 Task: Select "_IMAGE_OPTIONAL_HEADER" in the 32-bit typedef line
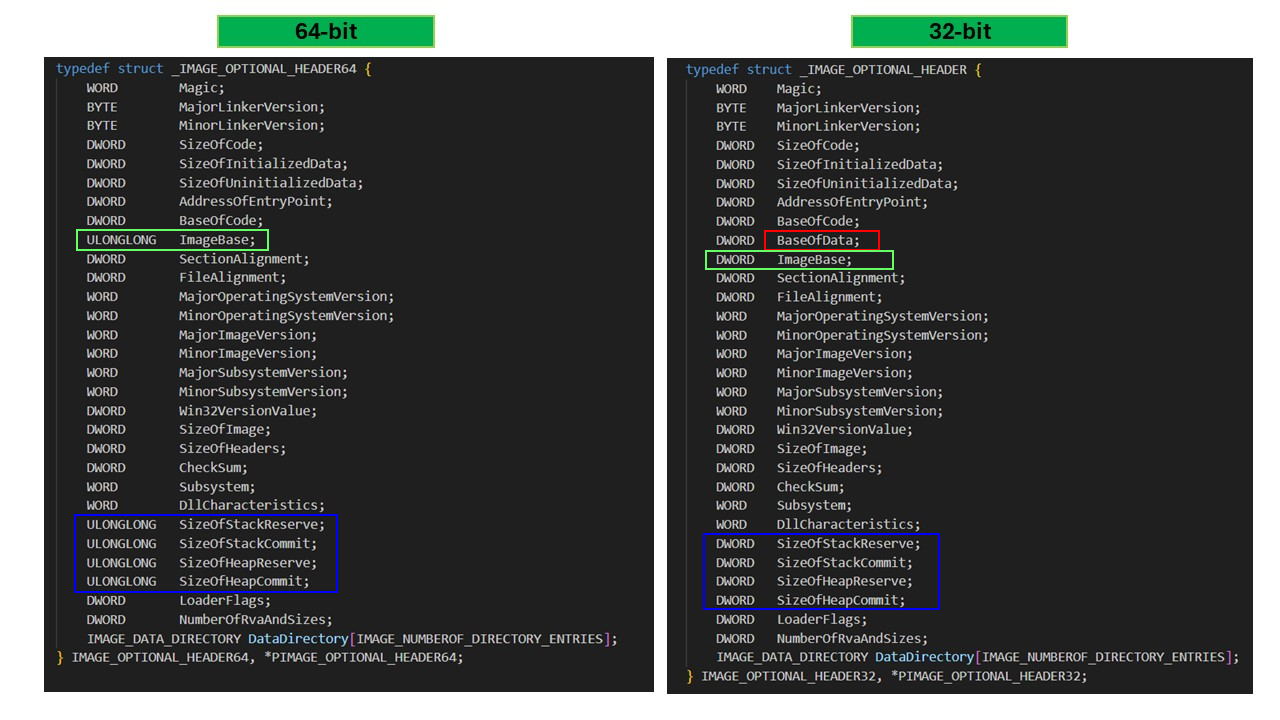883,70
